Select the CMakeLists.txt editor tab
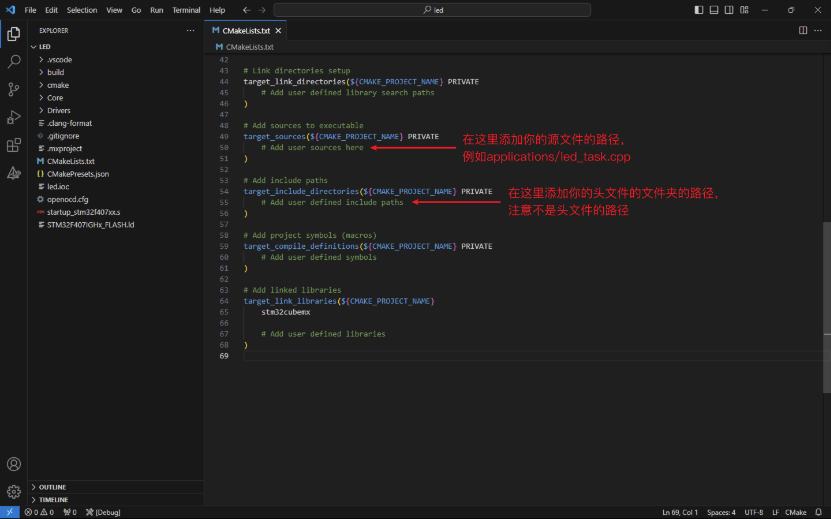This screenshot has width=831, height=519. [245, 31]
